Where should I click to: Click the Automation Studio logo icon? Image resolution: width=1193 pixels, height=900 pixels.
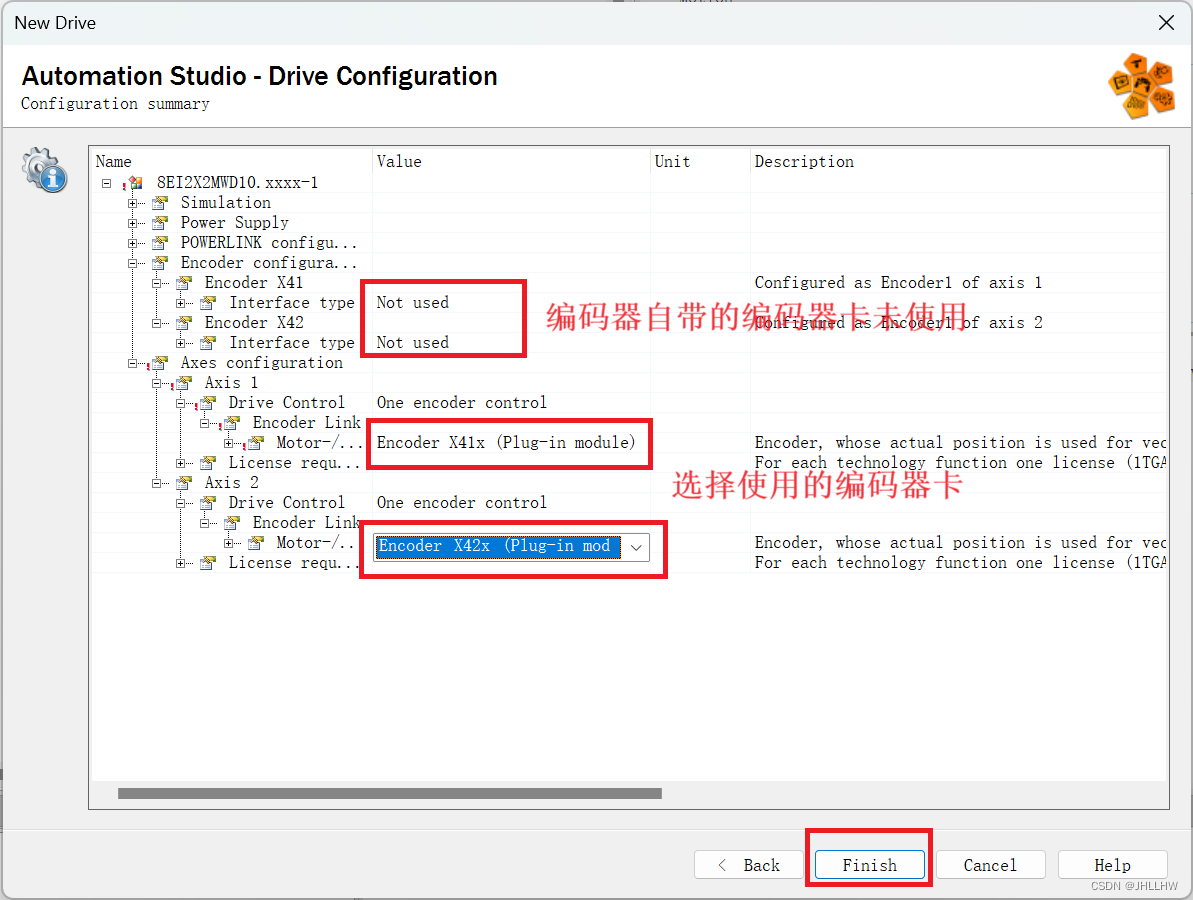point(1141,86)
